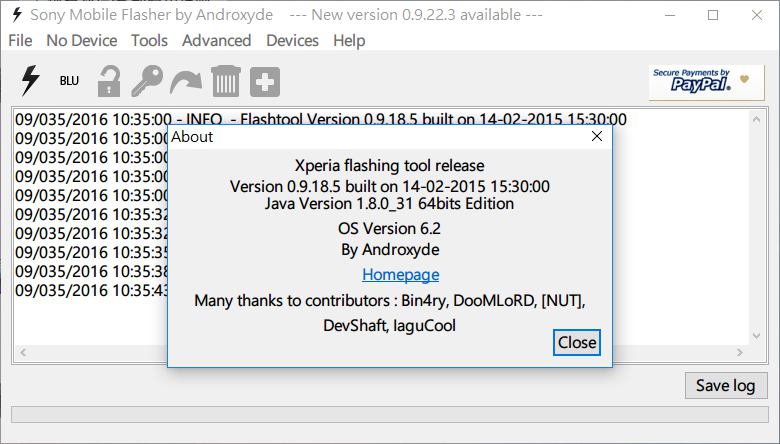The width and height of the screenshot is (780, 444).
Task: Click the title bar lightning app icon
Action: click(16, 15)
